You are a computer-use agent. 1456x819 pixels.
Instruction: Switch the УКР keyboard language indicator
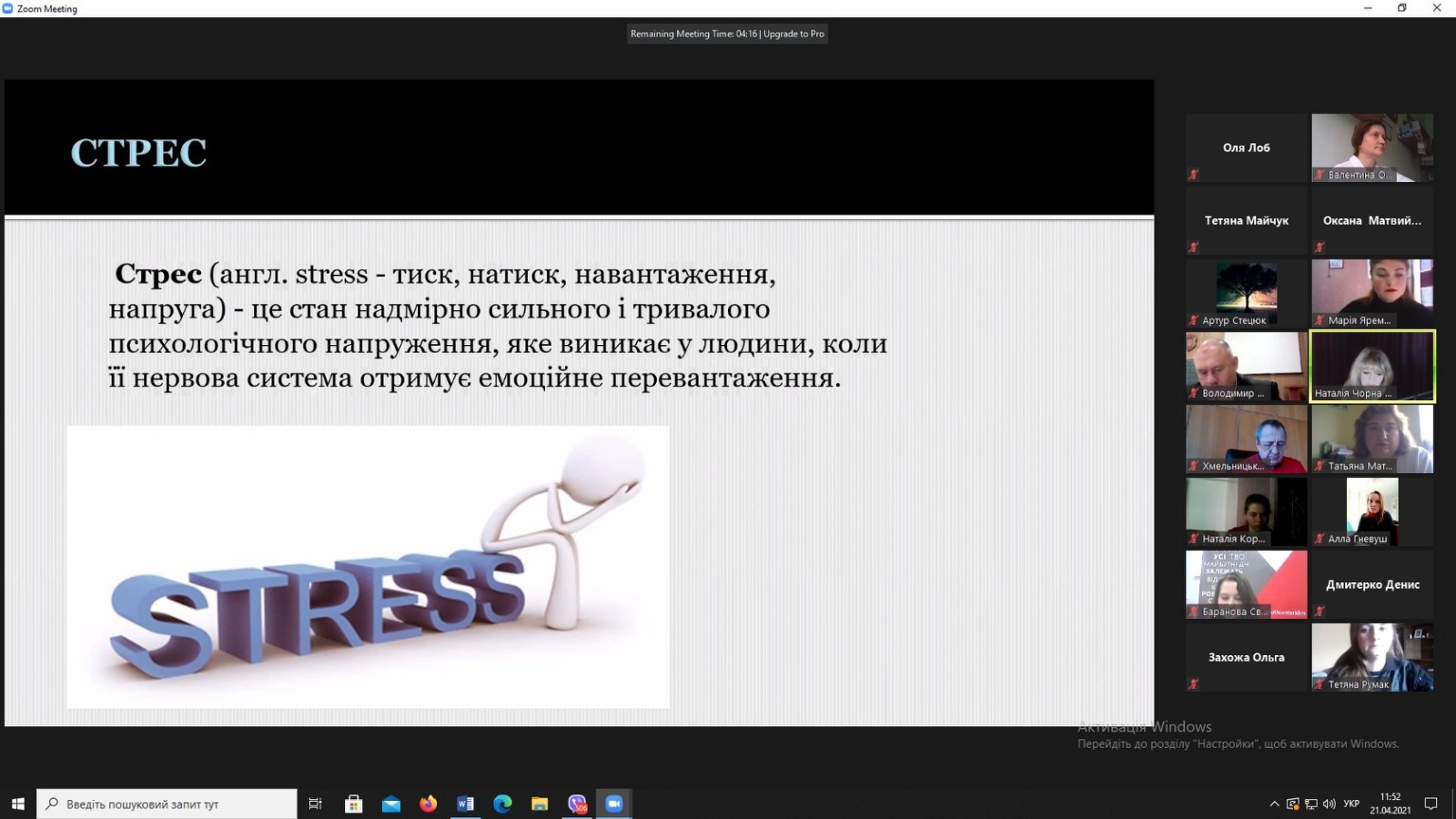pos(1351,804)
